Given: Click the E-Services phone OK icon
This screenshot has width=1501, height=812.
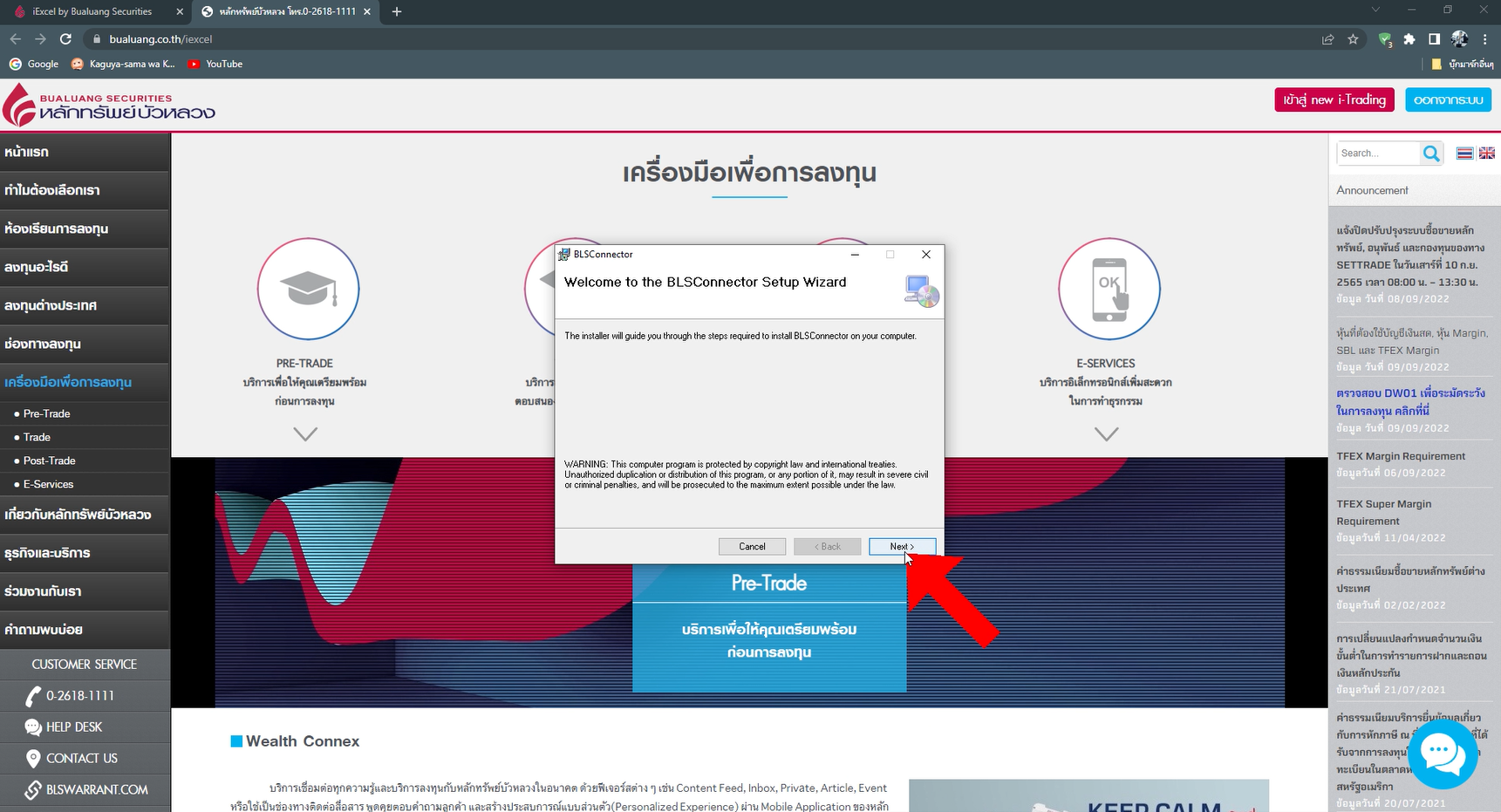Looking at the screenshot, I should click(x=1109, y=289).
